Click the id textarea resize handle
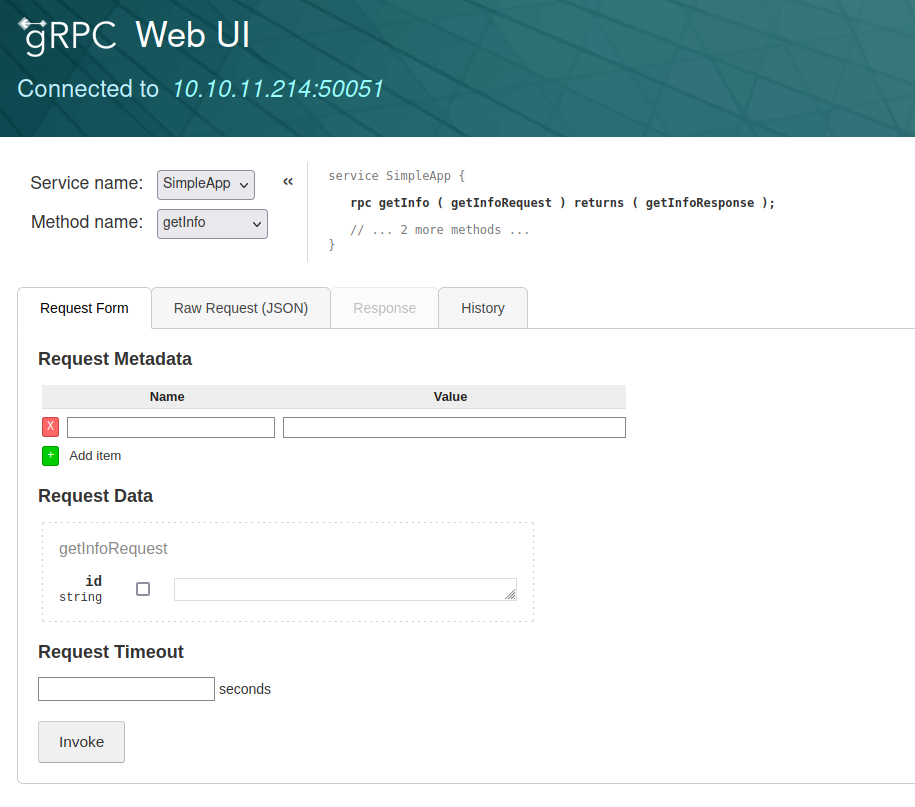The height and width of the screenshot is (807, 915). pos(510,594)
